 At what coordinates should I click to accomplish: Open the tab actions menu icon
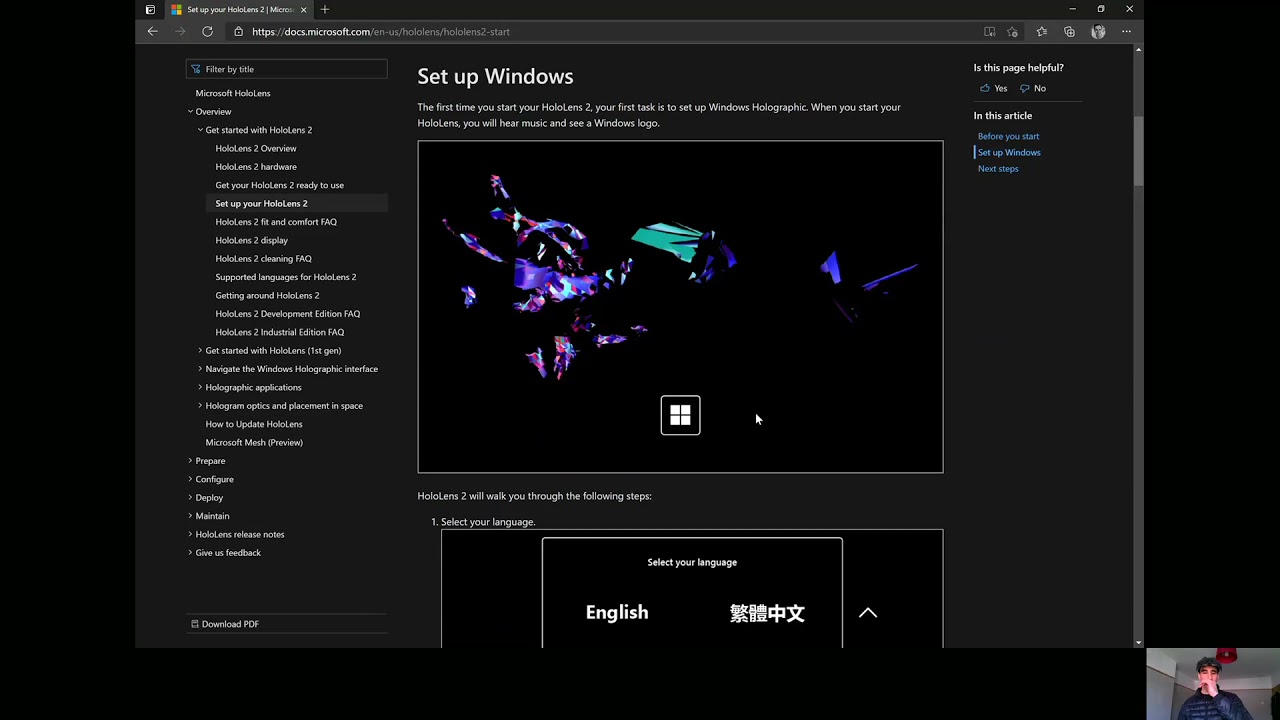[150, 9]
